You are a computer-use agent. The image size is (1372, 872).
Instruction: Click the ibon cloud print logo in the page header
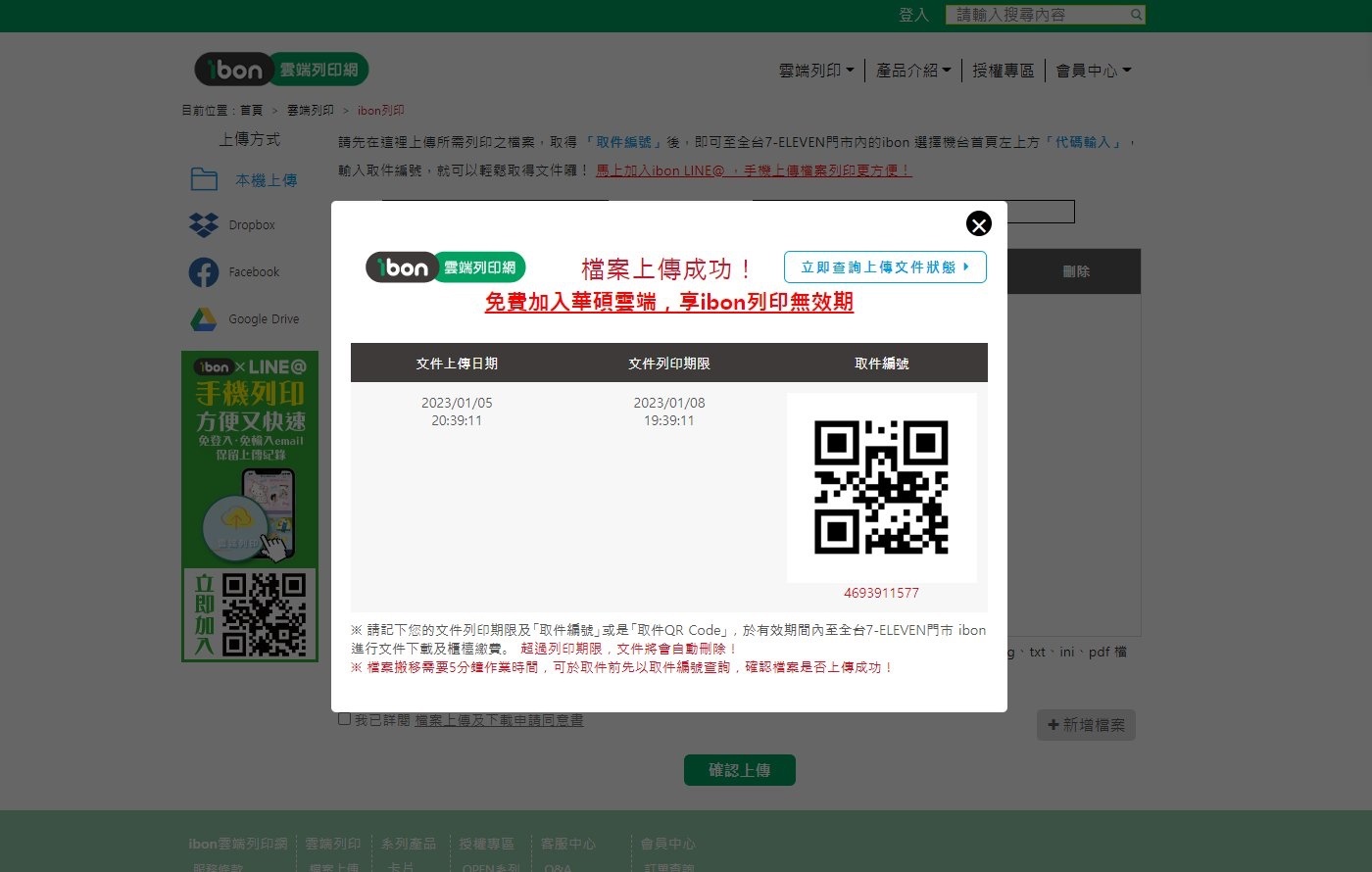point(281,70)
